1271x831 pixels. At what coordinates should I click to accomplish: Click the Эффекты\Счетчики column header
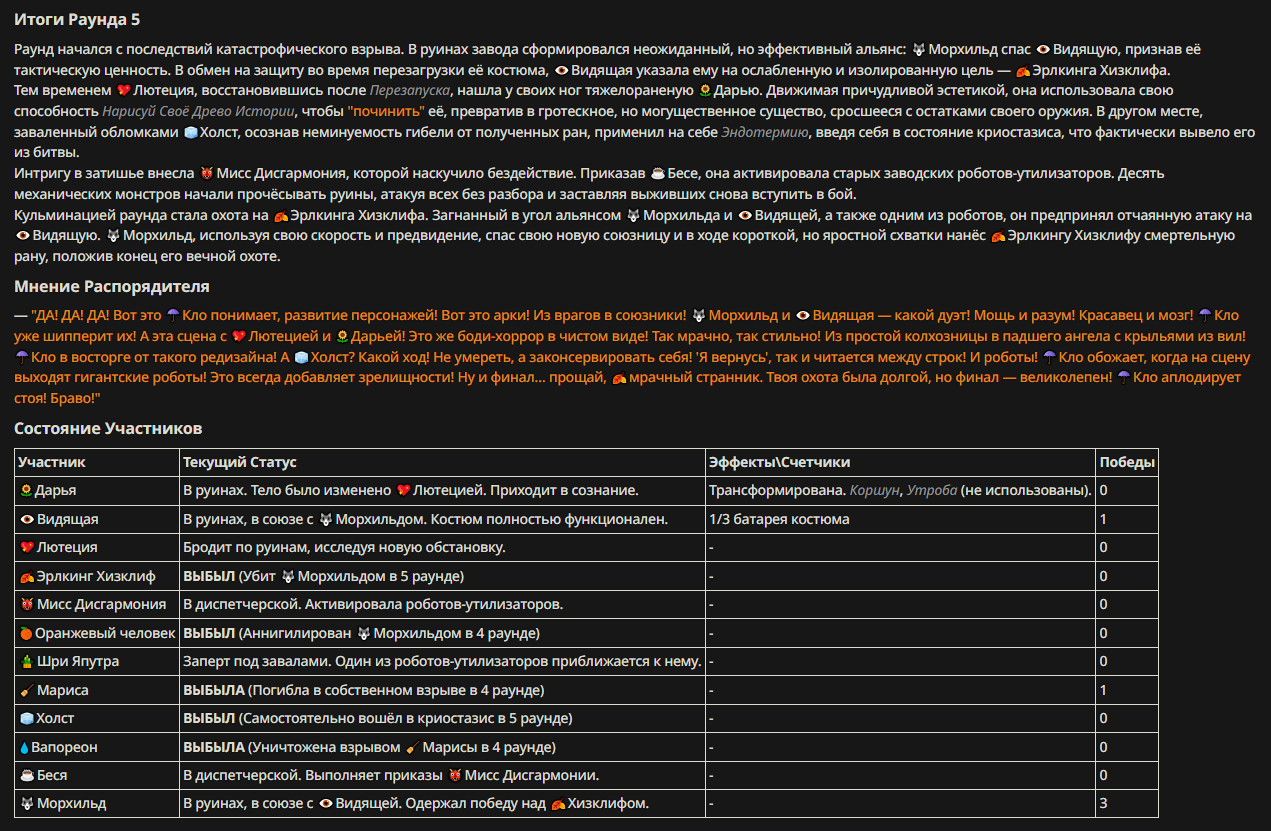coord(780,462)
